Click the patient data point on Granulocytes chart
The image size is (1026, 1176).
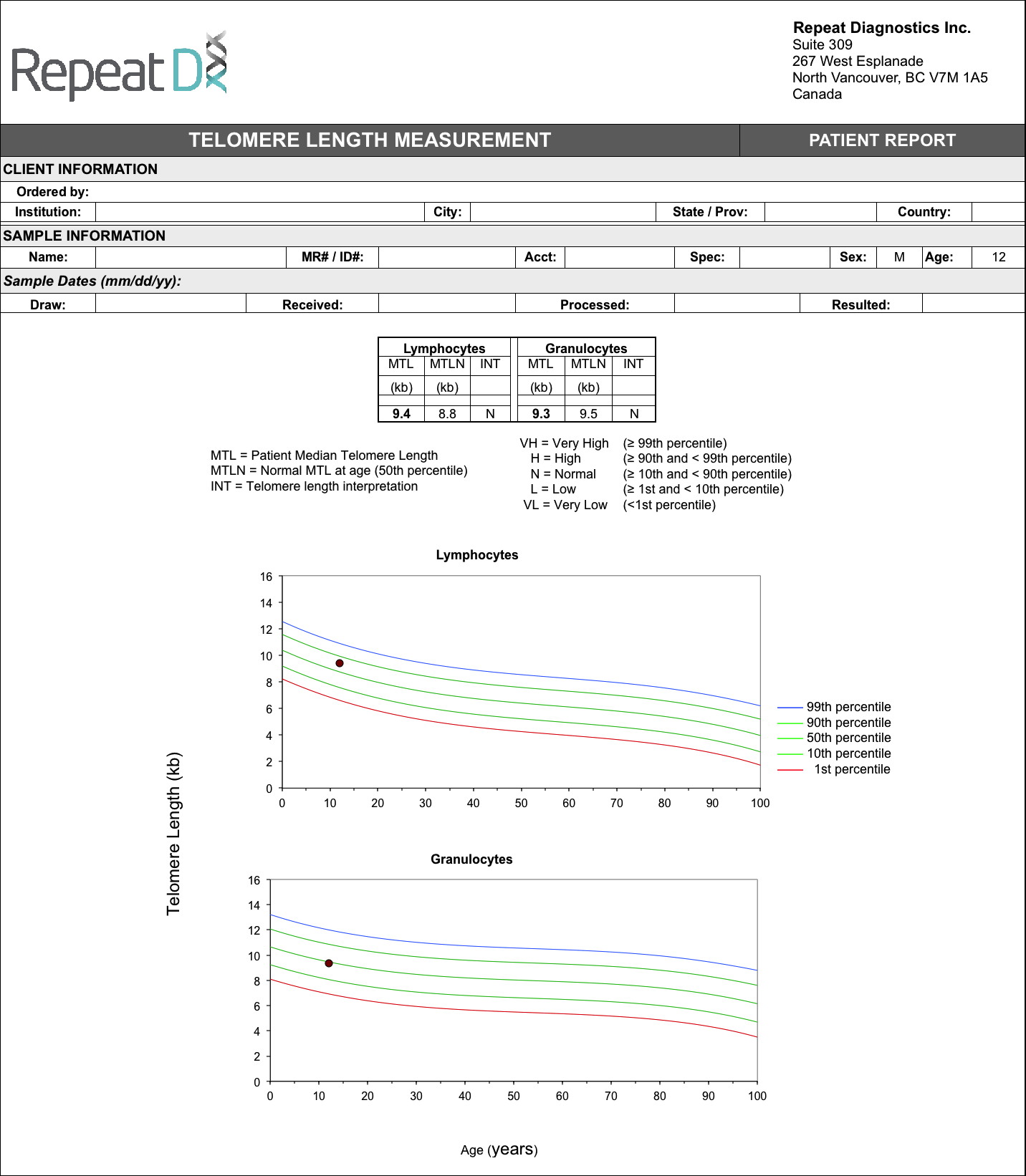pos(329,963)
